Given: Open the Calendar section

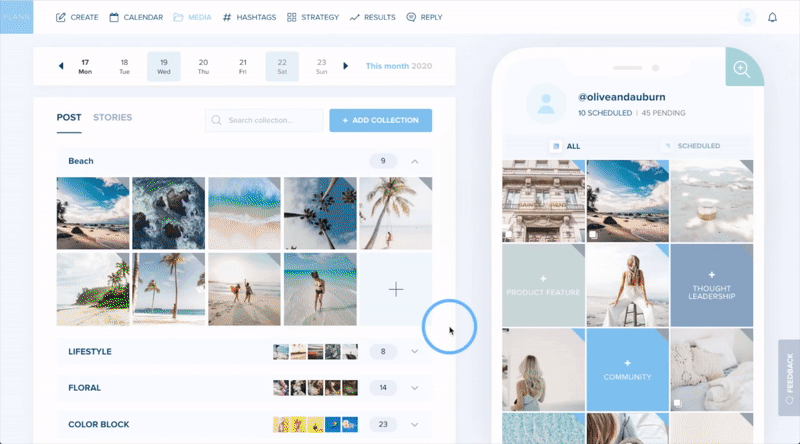Looking at the screenshot, I should (x=136, y=17).
